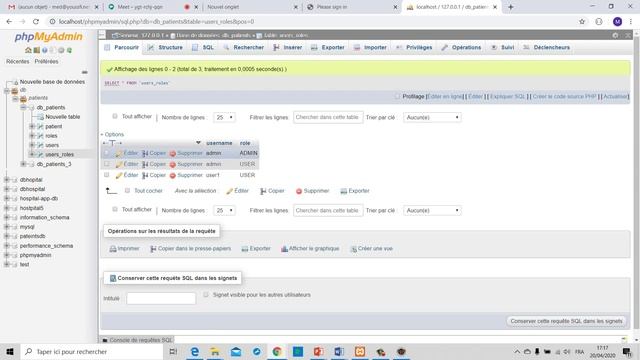Click Conserver cette requête SQL button
The height and width of the screenshot is (360, 640).
(x=567, y=321)
